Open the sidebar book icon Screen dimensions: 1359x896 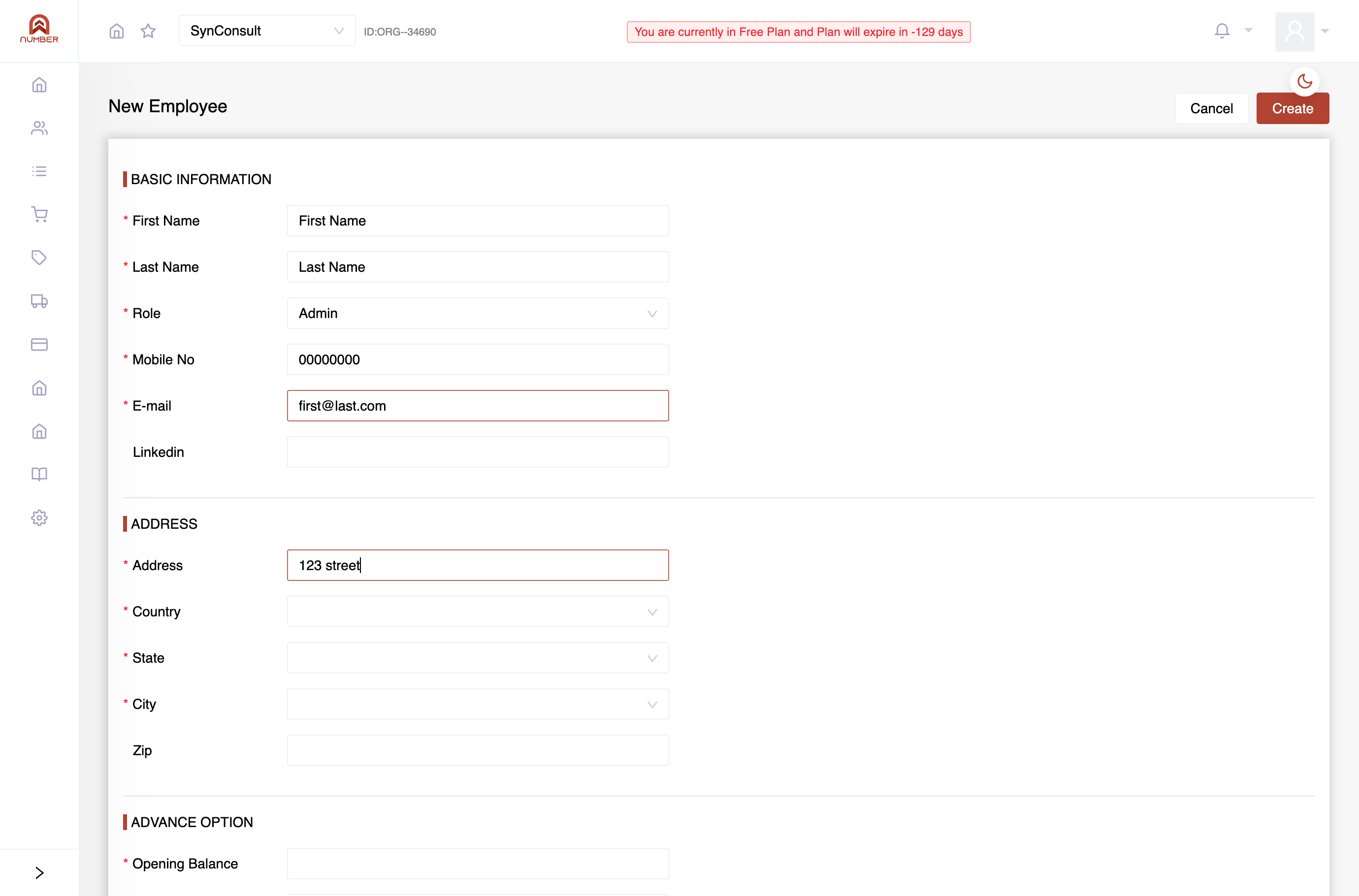39,474
